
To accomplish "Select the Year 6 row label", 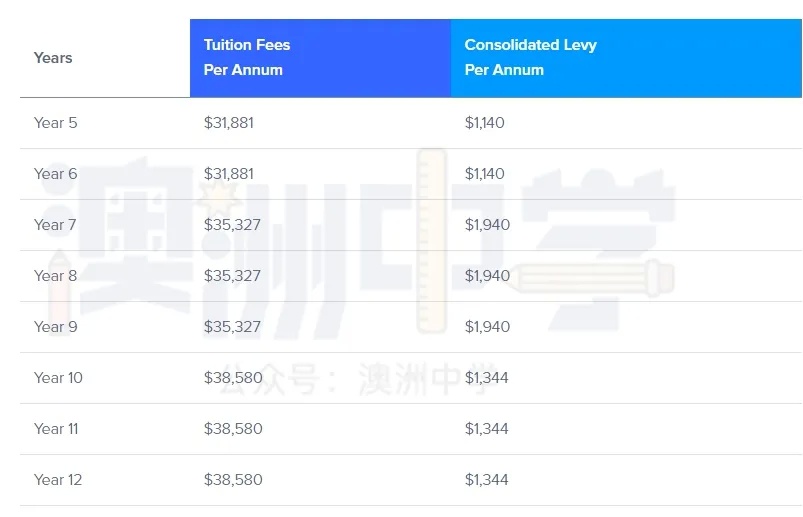I will click(x=55, y=174).
